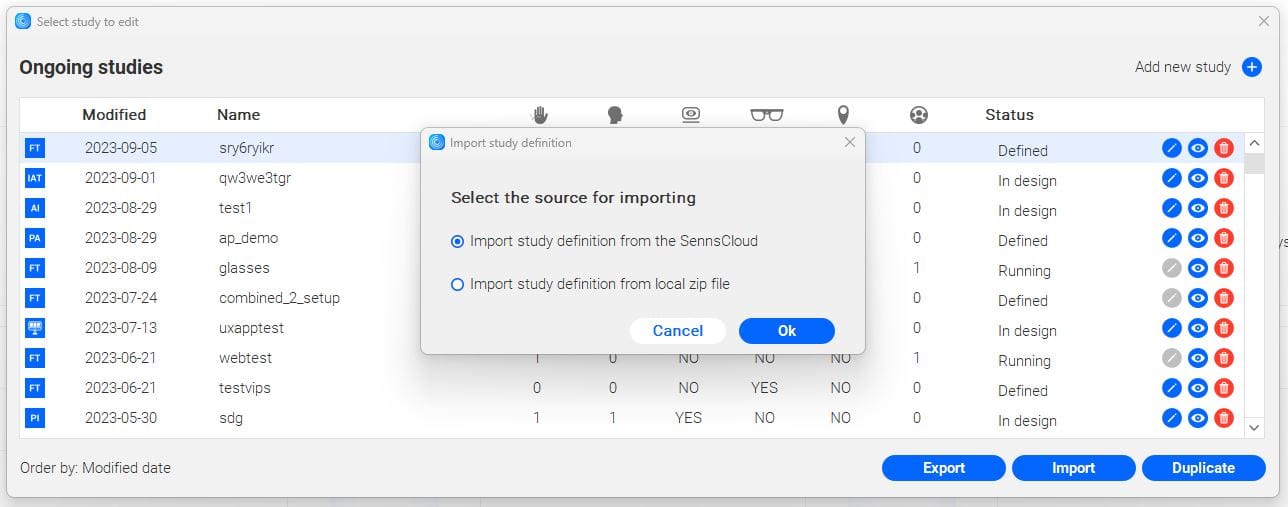Sort by the Modified column header
The height and width of the screenshot is (507, 1288).
tap(114, 115)
